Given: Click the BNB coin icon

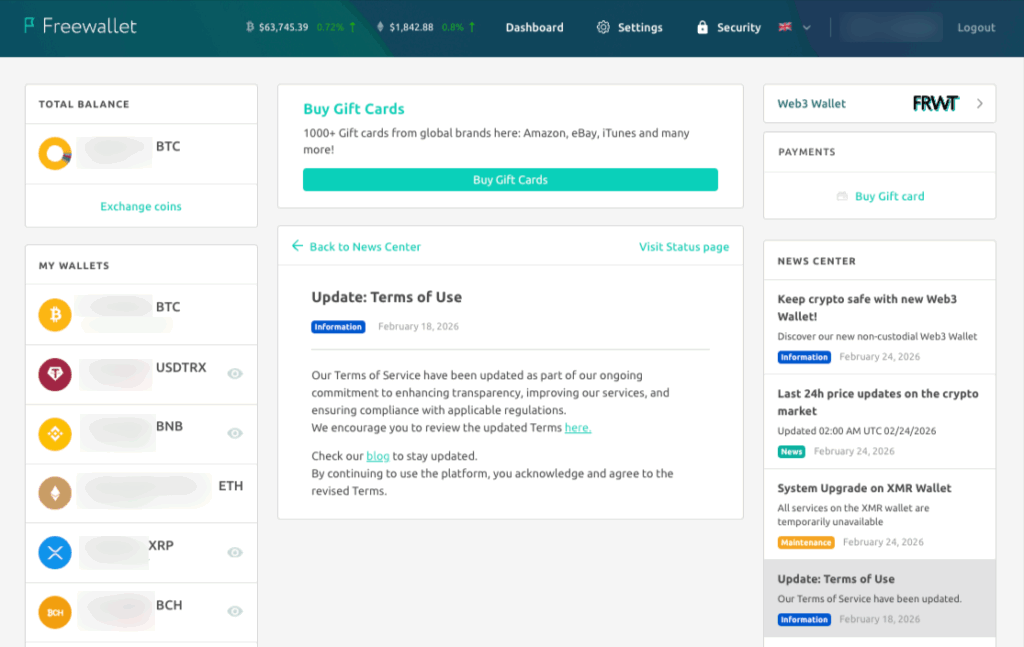Looking at the screenshot, I should pyautogui.click(x=55, y=434).
